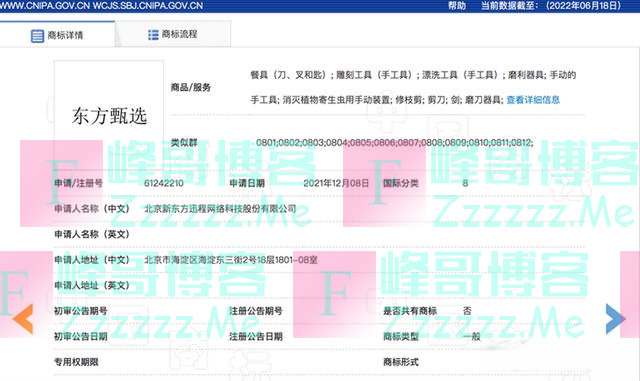Image resolution: width=640 pixels, height=381 pixels.
Task: Click the 是否共有商标 value 否
Action: coord(467,311)
